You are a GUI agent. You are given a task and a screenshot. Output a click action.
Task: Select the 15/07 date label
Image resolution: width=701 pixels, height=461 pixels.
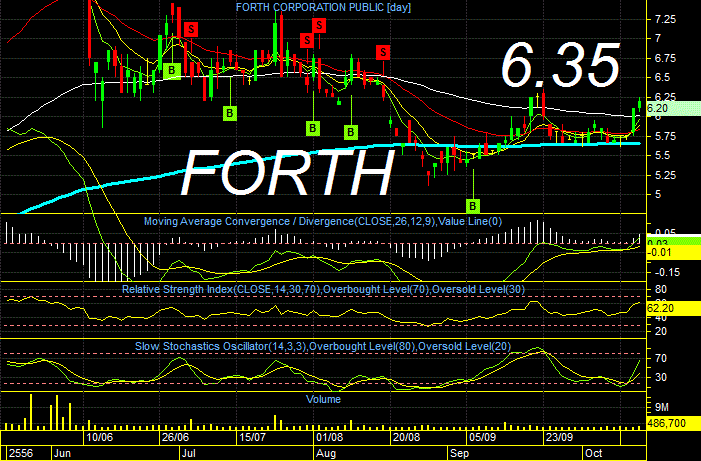(x=253, y=437)
